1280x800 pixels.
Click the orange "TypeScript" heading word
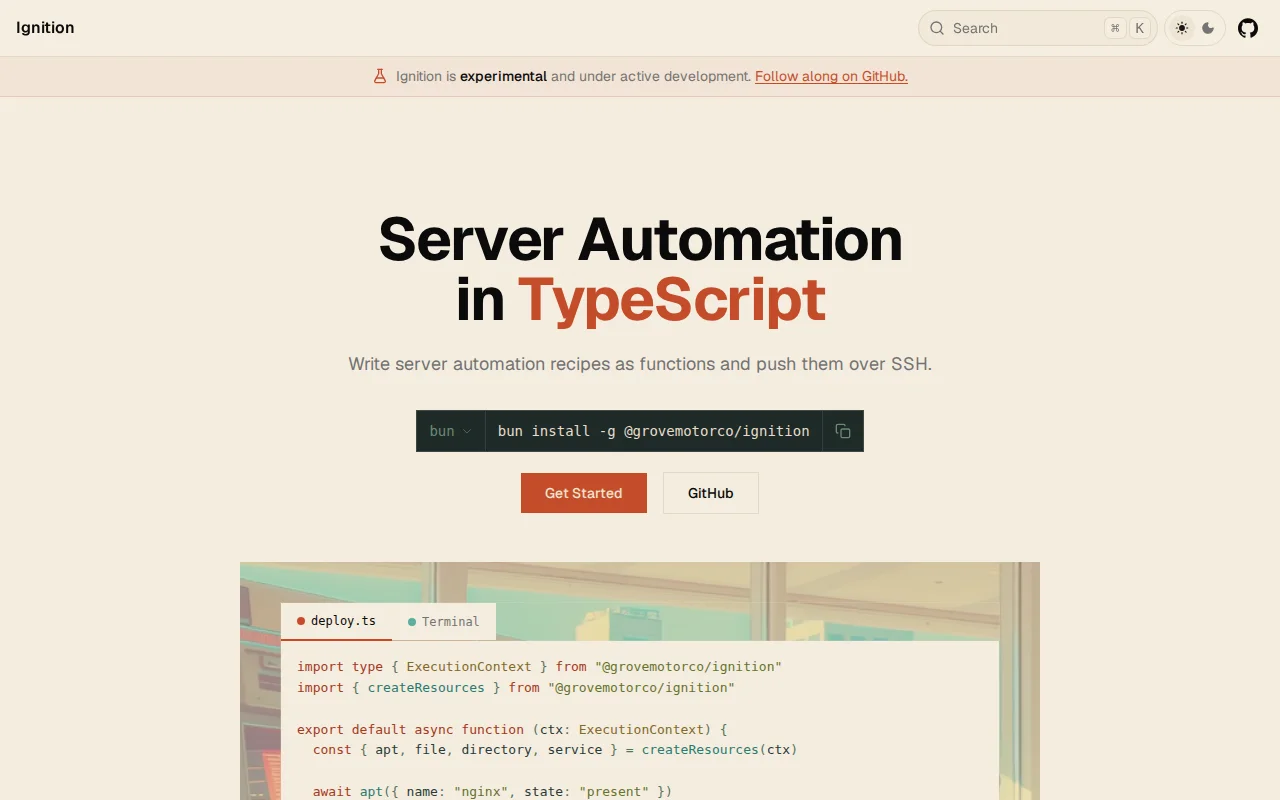coord(671,299)
